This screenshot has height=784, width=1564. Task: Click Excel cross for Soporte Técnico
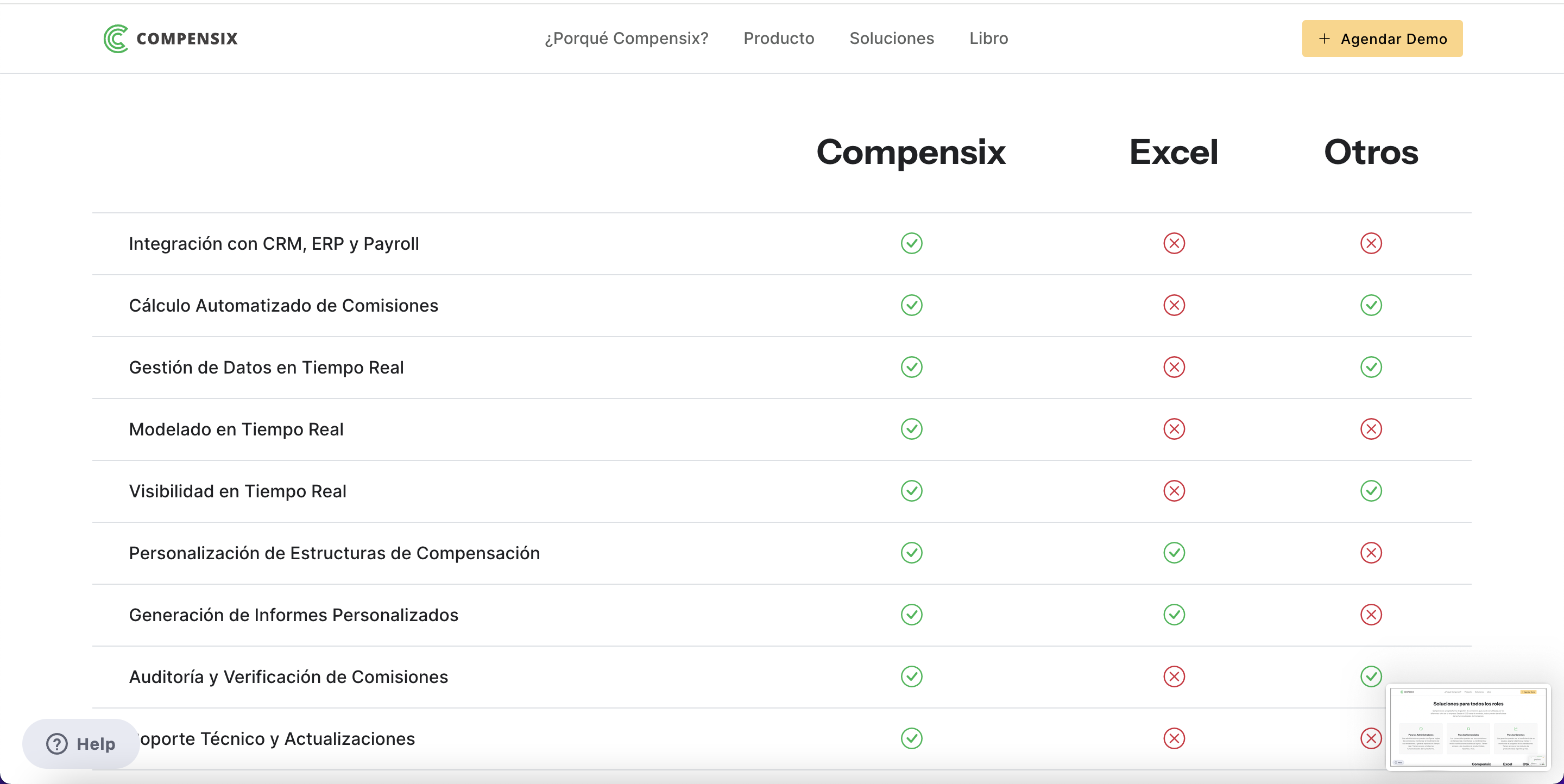click(x=1174, y=738)
